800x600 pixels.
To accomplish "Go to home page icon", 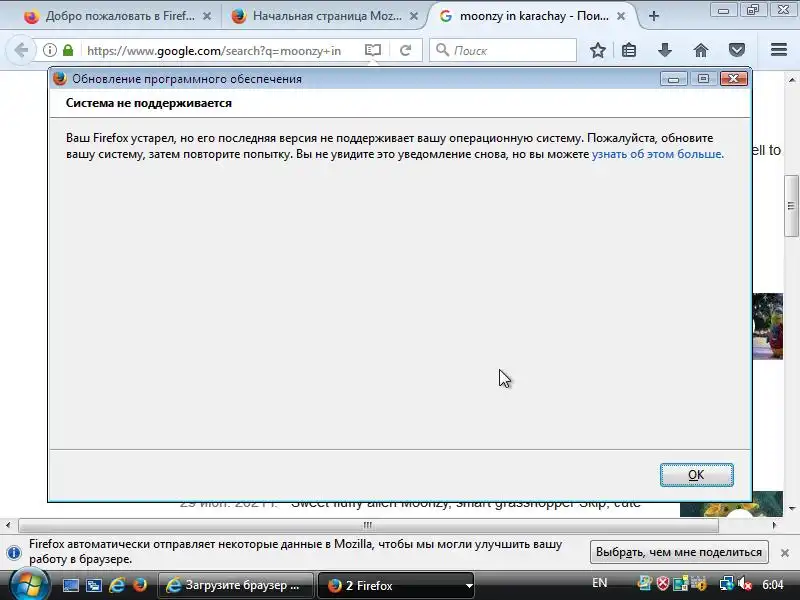I will click(701, 50).
